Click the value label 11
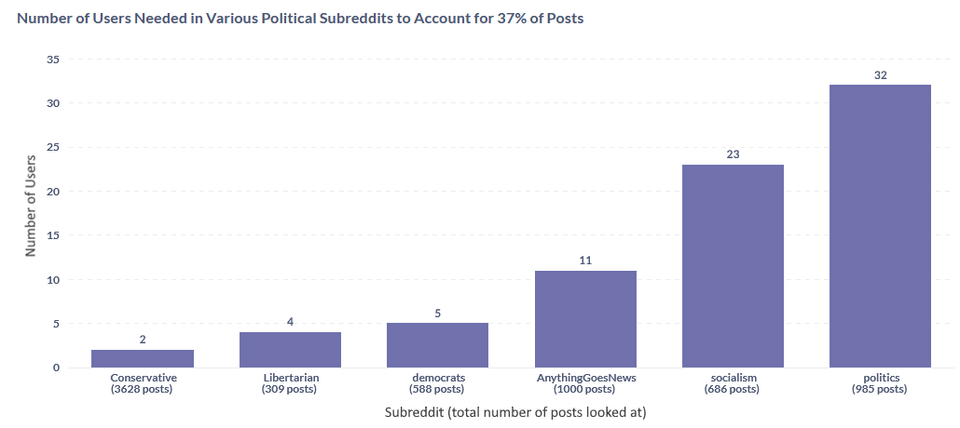 (585, 260)
